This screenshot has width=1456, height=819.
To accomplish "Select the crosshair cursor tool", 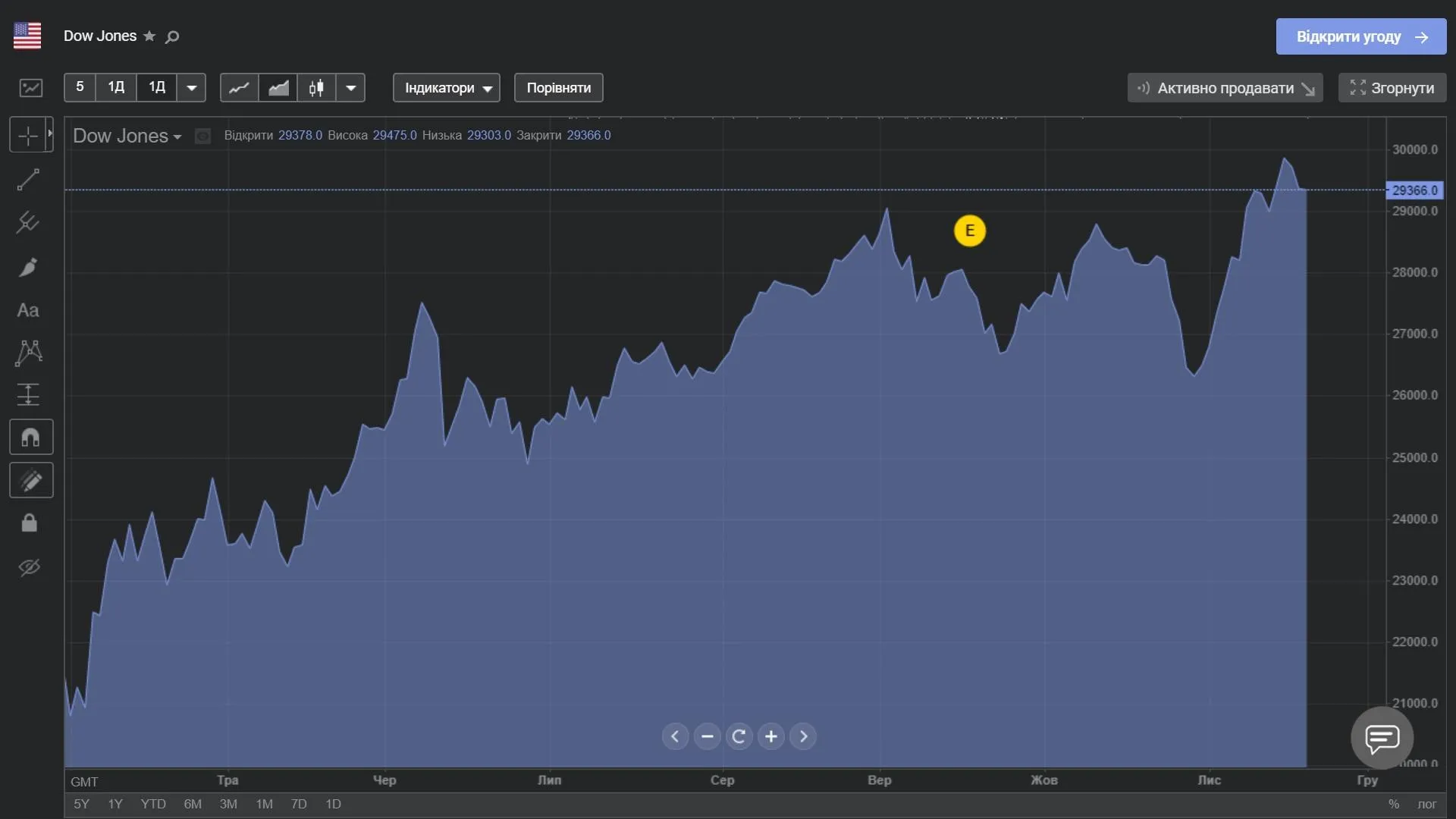I will pos(28,136).
